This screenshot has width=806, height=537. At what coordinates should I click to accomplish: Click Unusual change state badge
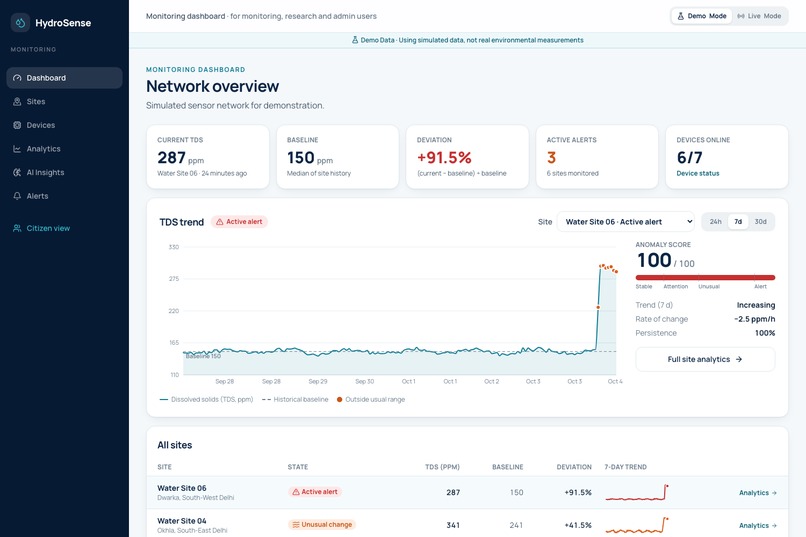(322, 525)
